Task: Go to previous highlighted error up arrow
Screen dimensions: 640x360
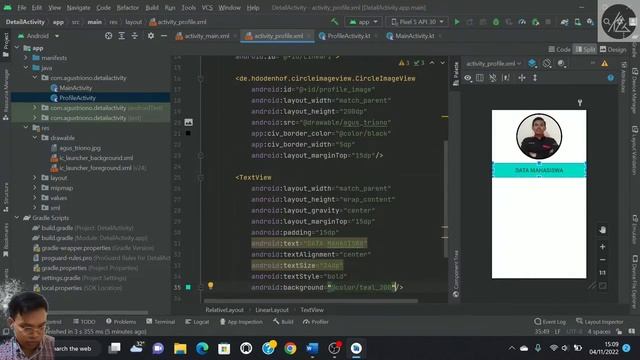Action: point(432,63)
